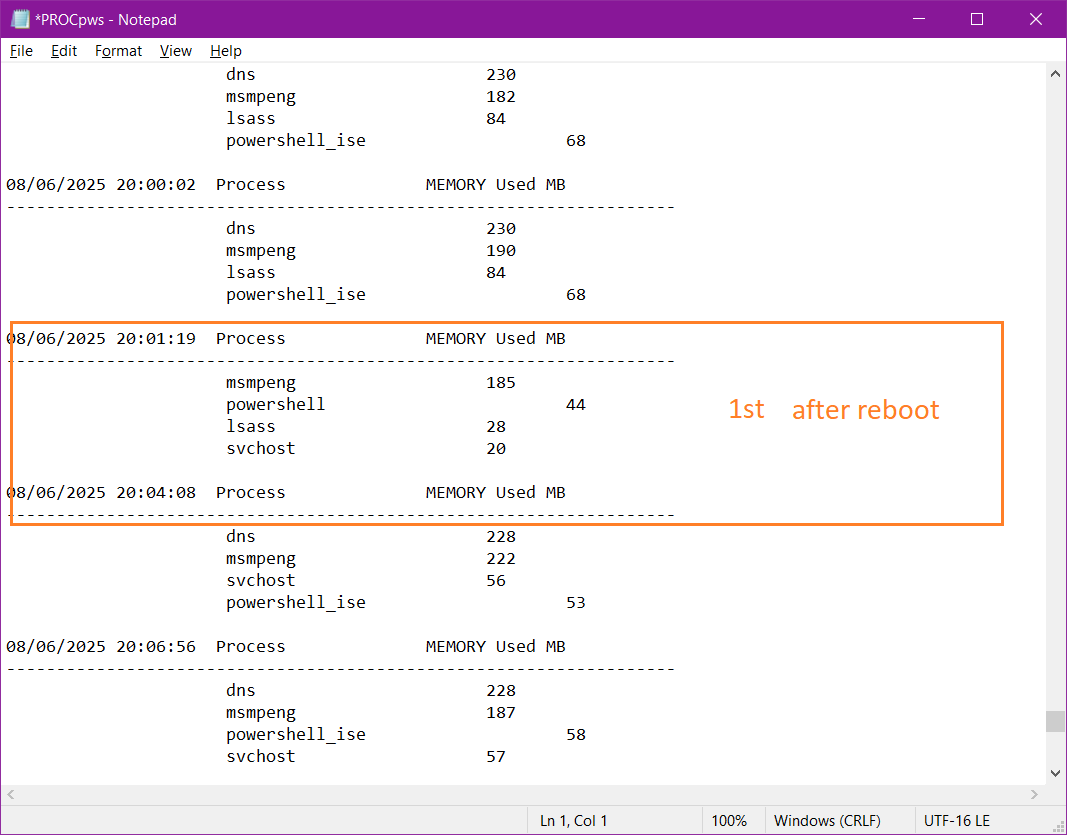The image size is (1067, 835).
Task: Click the UTF-16 LE encoding status entry
Action: tap(957, 821)
